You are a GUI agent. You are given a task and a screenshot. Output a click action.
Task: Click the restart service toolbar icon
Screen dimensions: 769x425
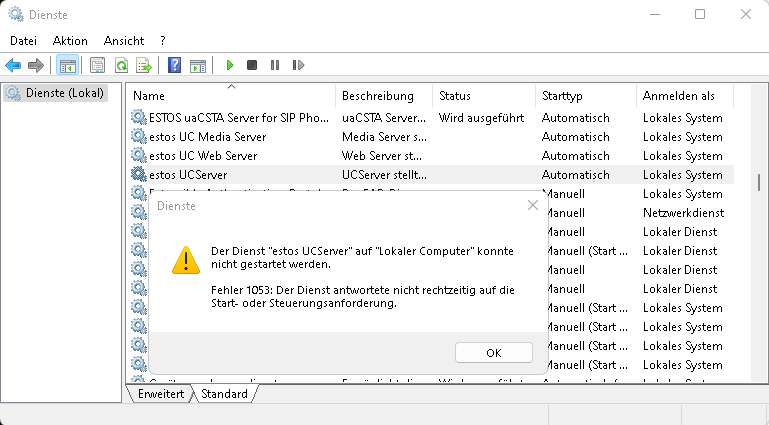(298, 66)
